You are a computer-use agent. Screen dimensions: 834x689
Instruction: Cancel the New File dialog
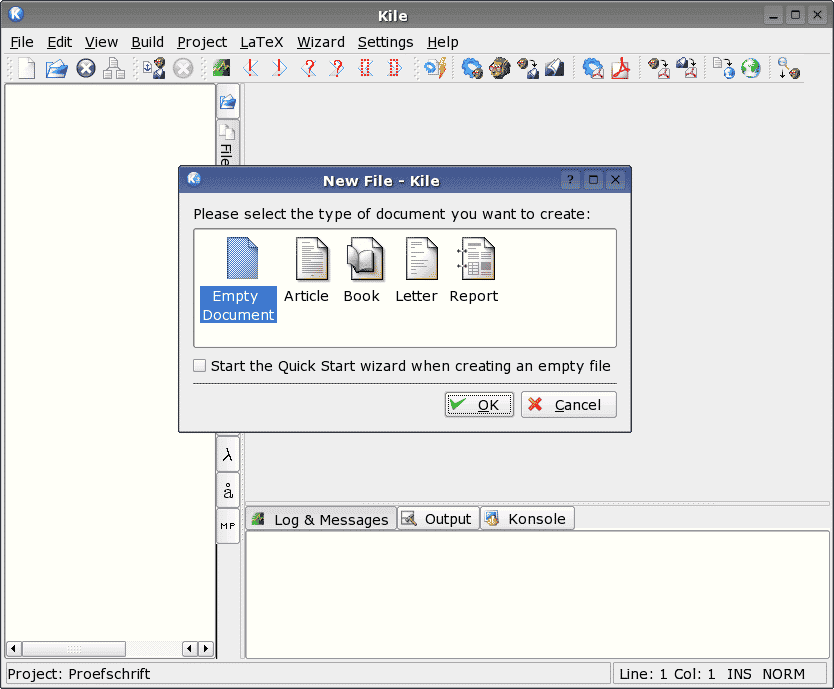coord(568,404)
